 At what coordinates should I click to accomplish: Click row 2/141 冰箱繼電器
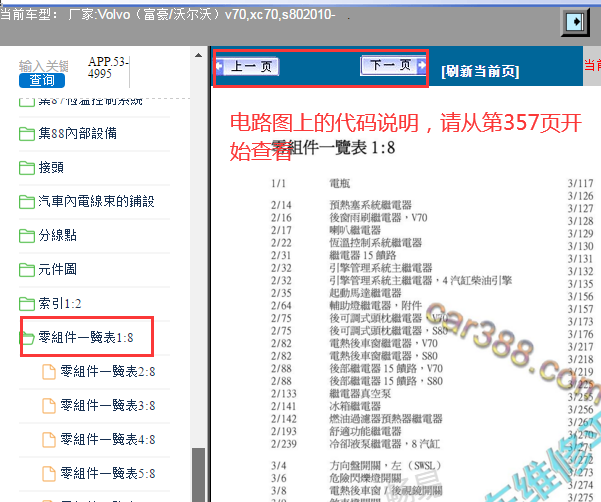tap(326, 407)
